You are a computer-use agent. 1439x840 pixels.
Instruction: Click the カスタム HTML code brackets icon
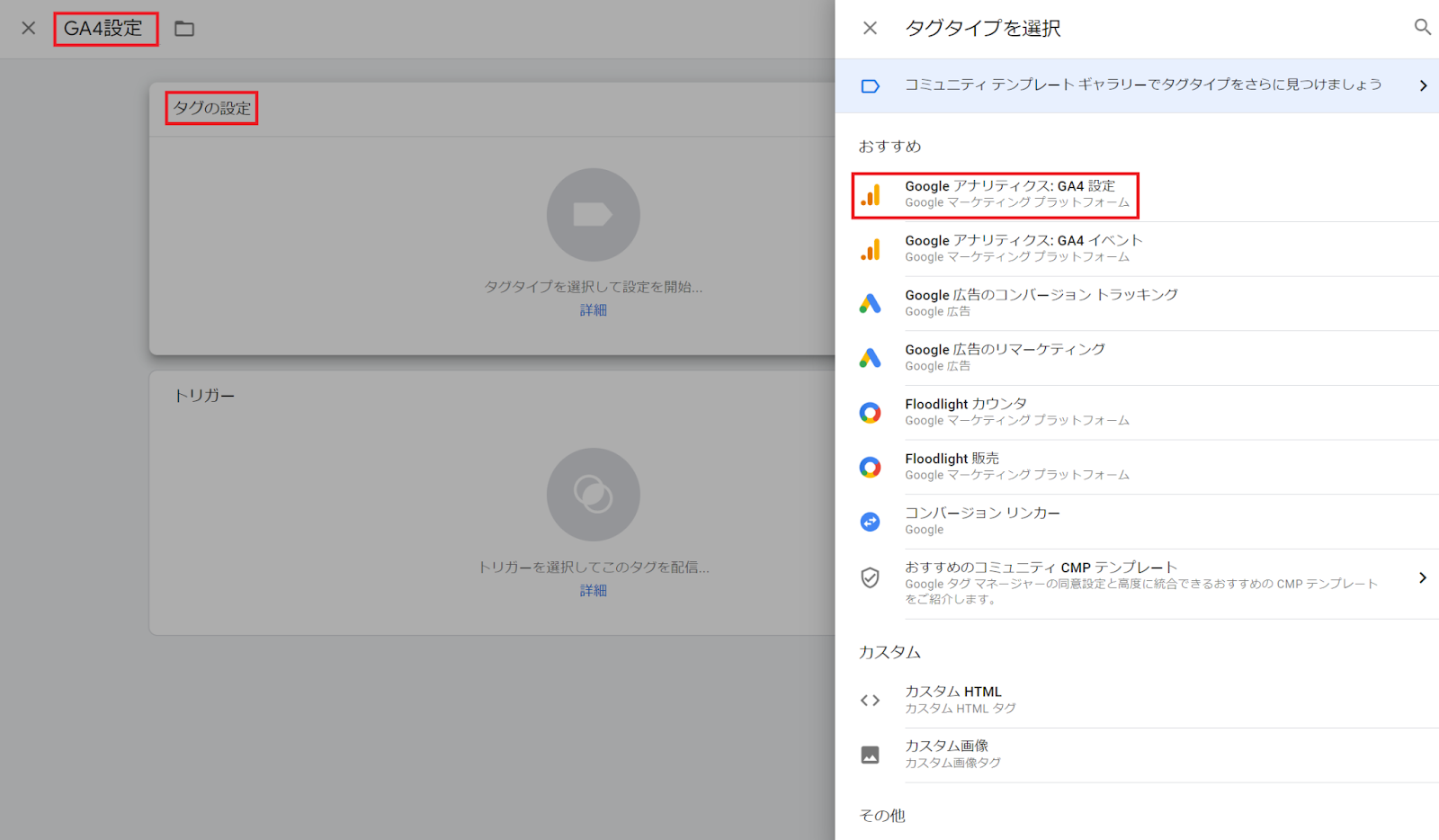870,700
